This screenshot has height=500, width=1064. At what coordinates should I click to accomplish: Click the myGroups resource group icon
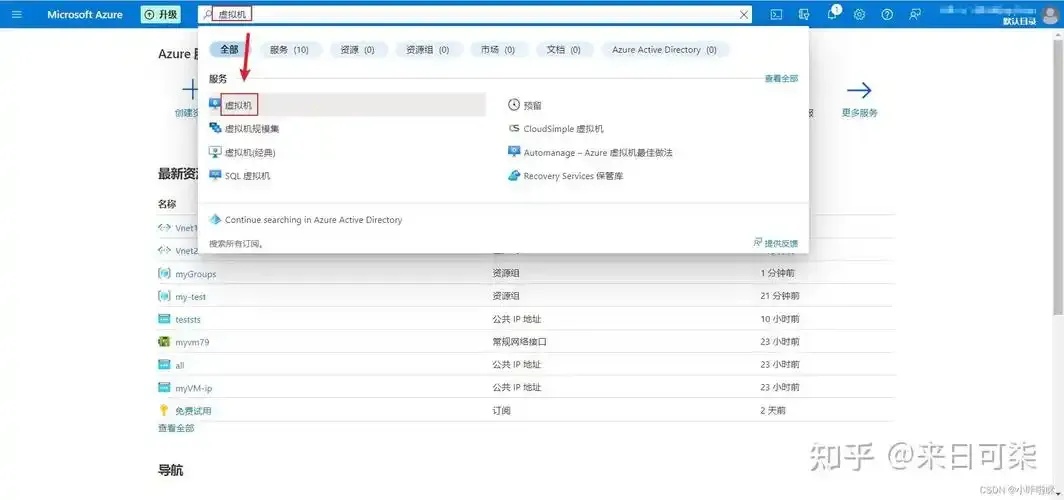point(164,273)
